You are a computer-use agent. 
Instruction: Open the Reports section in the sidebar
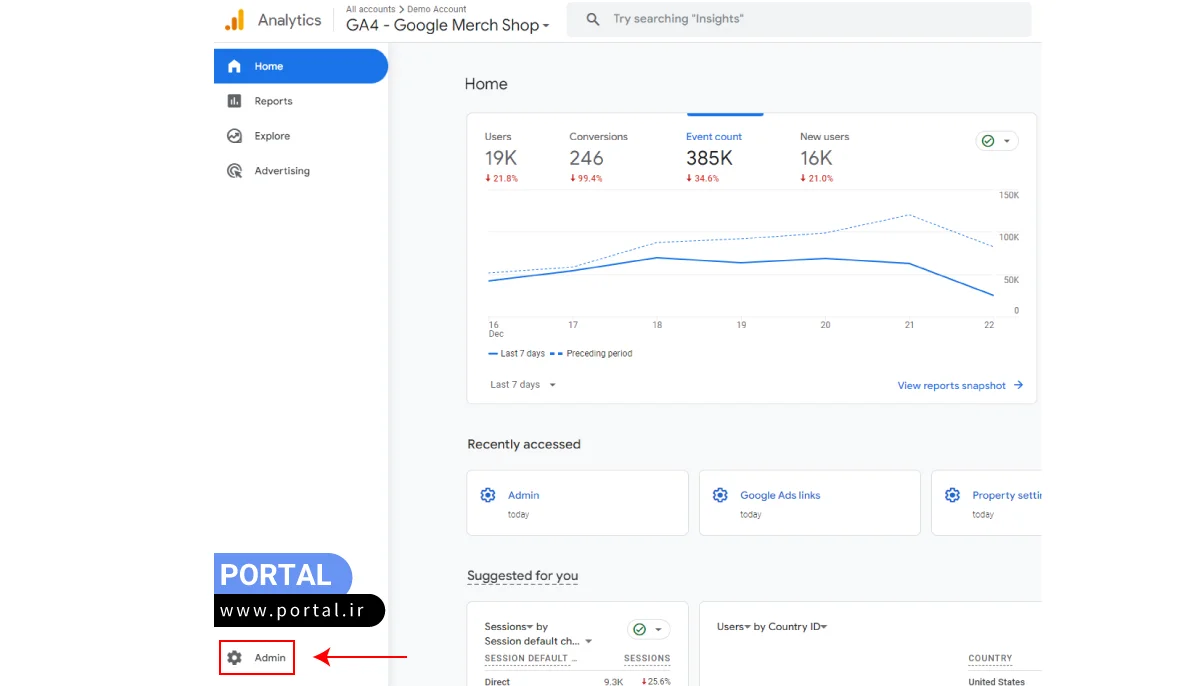[x=274, y=100]
